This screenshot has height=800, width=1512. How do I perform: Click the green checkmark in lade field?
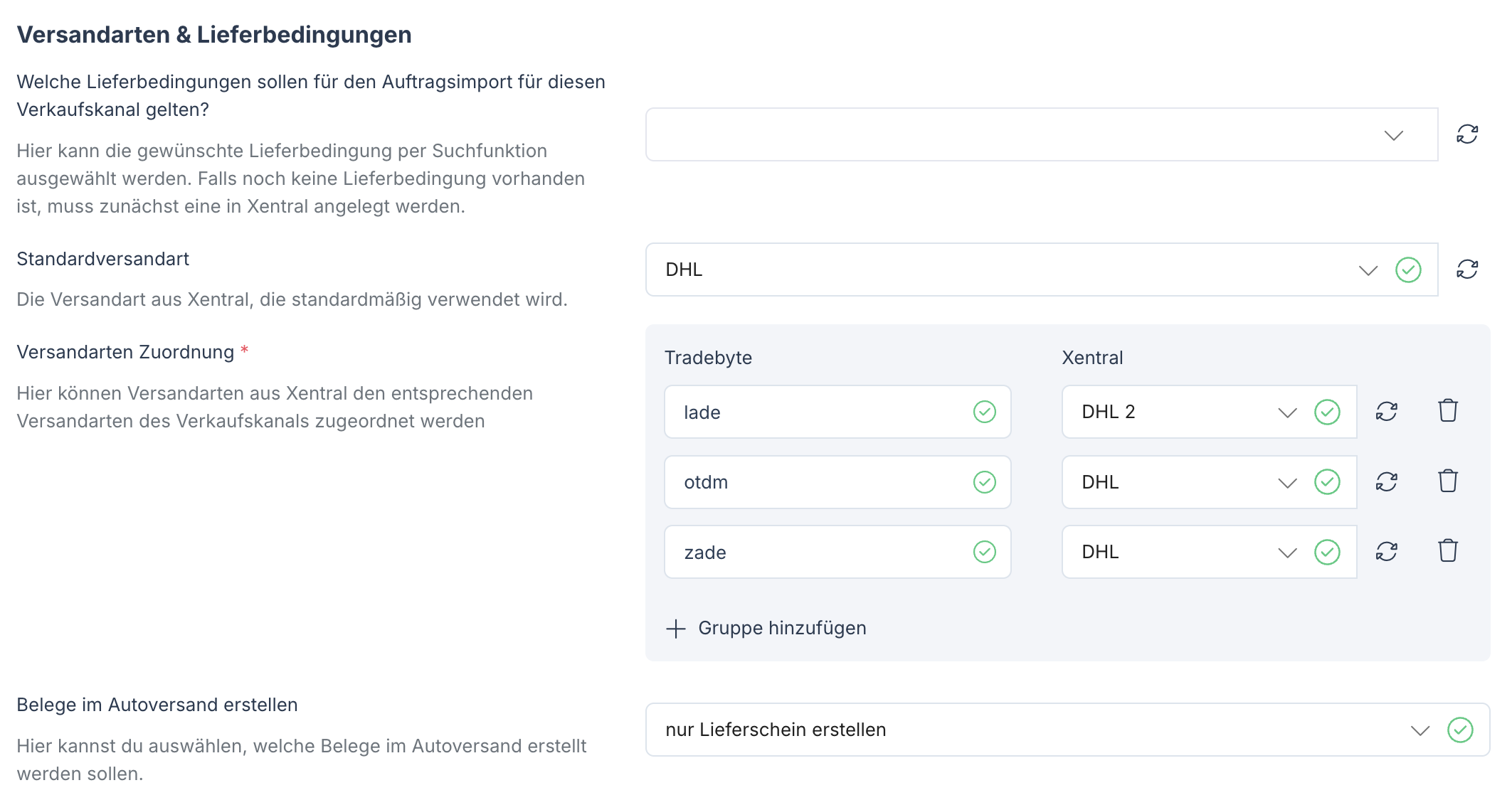tap(985, 412)
